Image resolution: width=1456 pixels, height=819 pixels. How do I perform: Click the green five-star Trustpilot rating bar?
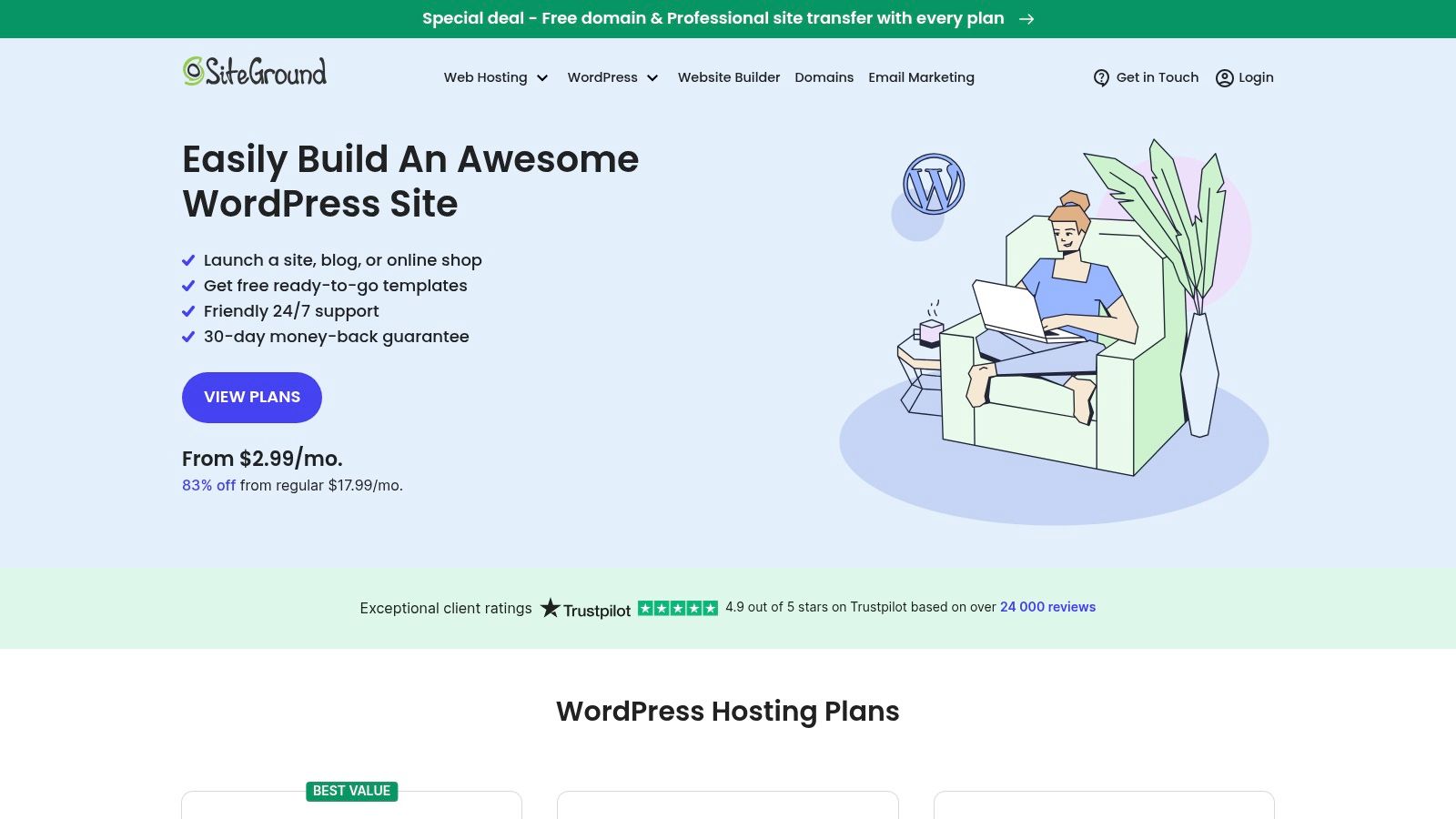[x=677, y=608]
